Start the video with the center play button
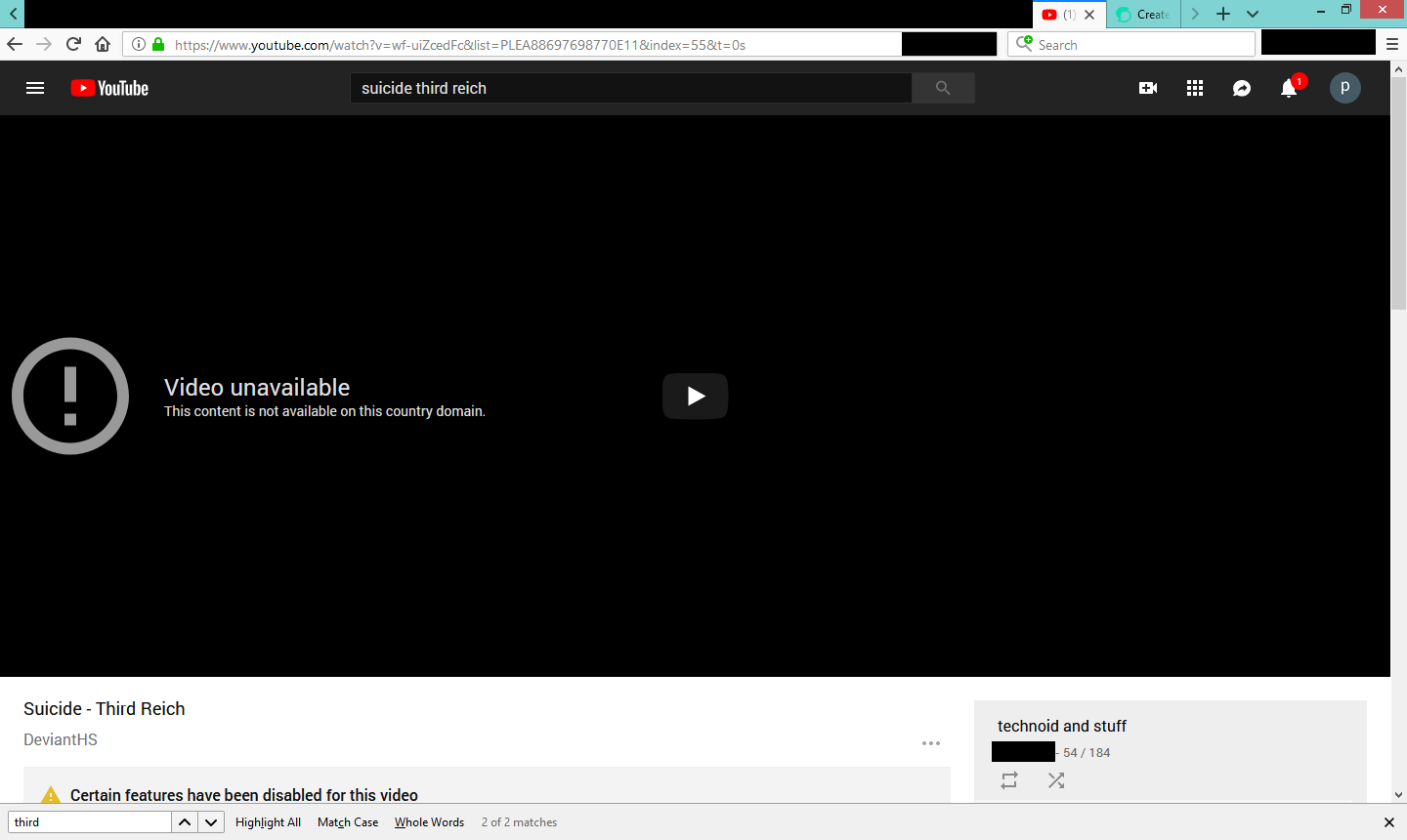Viewport: 1407px width, 840px height. (695, 396)
